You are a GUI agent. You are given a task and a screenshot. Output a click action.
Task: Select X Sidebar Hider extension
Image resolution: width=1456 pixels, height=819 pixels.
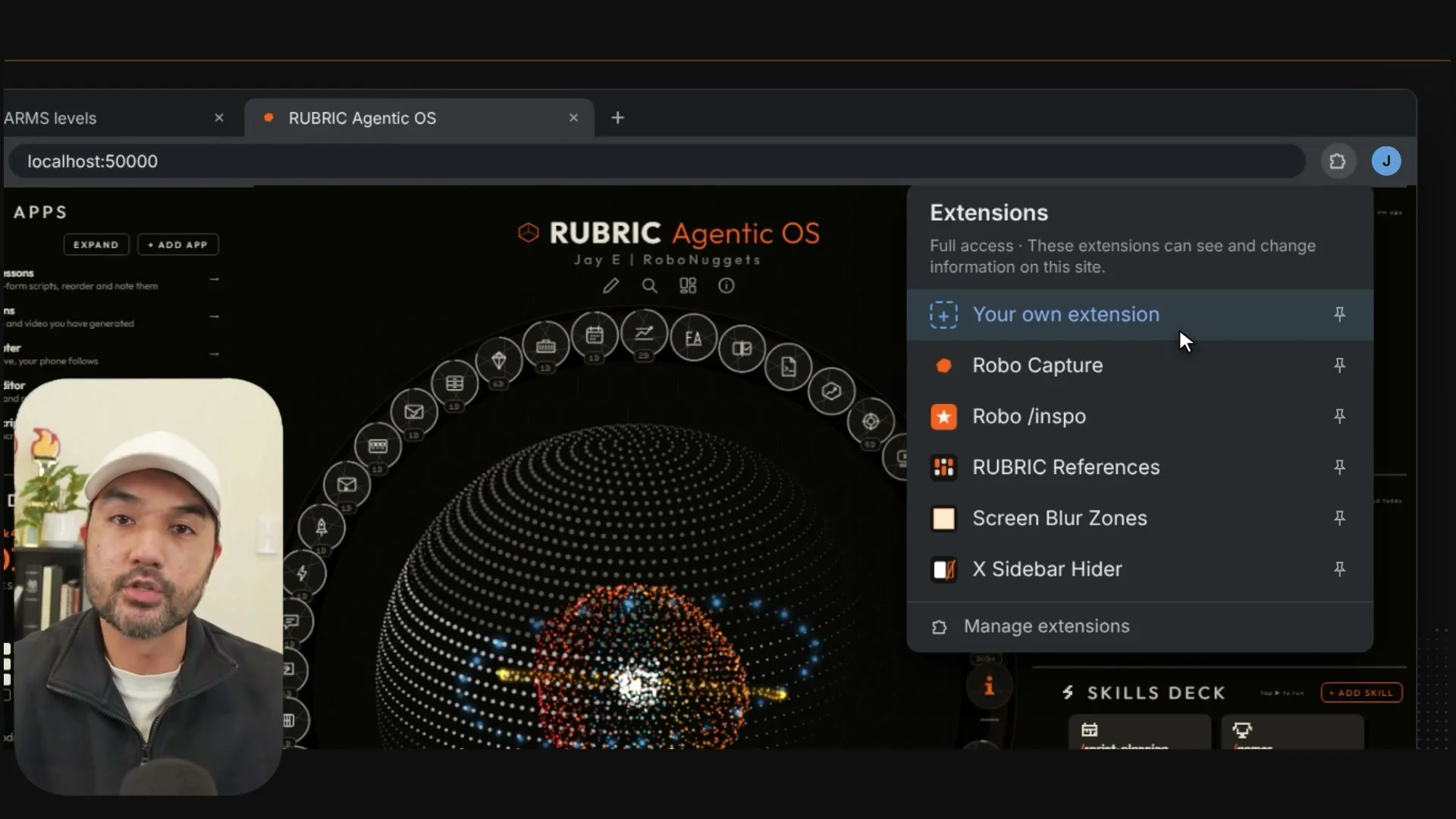1140,569
